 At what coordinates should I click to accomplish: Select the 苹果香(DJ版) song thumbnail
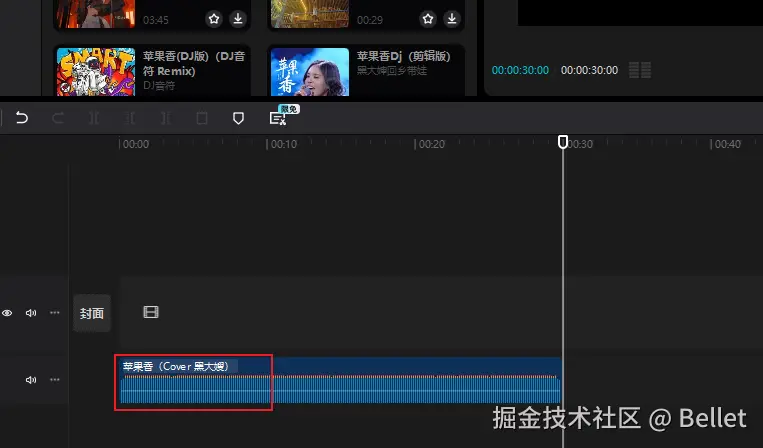point(96,72)
